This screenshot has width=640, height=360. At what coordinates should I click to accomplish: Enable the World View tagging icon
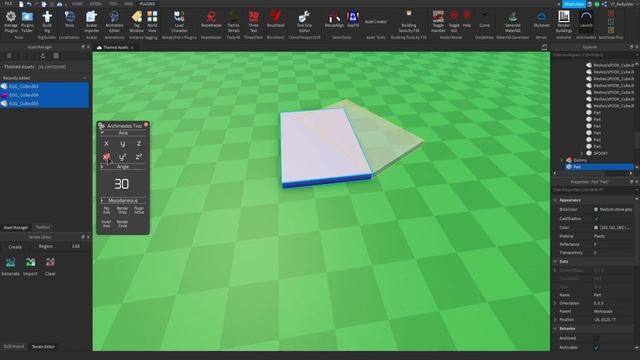coord(152,22)
